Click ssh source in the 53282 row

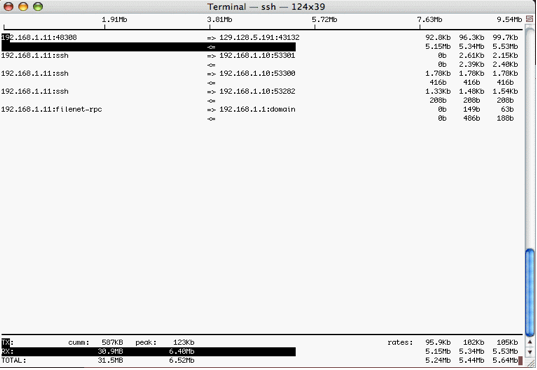click(35, 91)
